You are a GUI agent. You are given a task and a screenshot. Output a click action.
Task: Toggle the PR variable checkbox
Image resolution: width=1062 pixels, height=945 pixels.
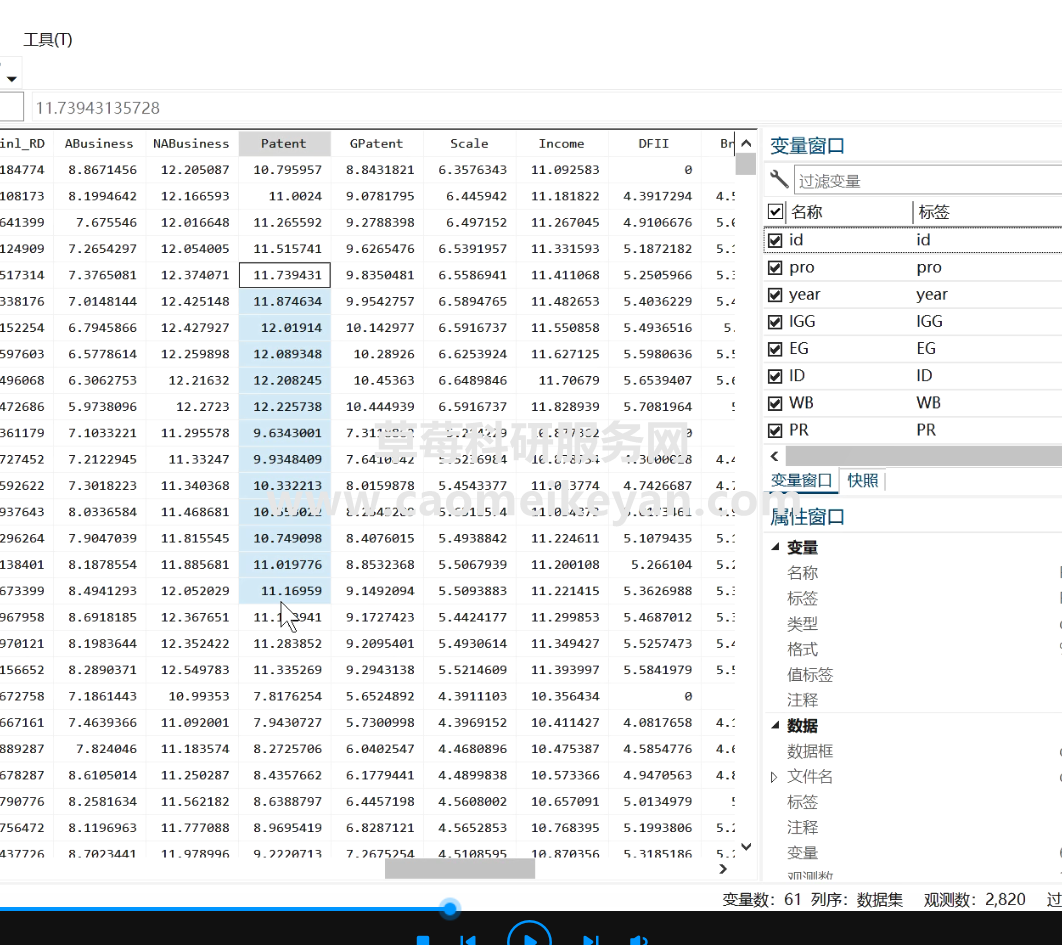[x=776, y=430]
